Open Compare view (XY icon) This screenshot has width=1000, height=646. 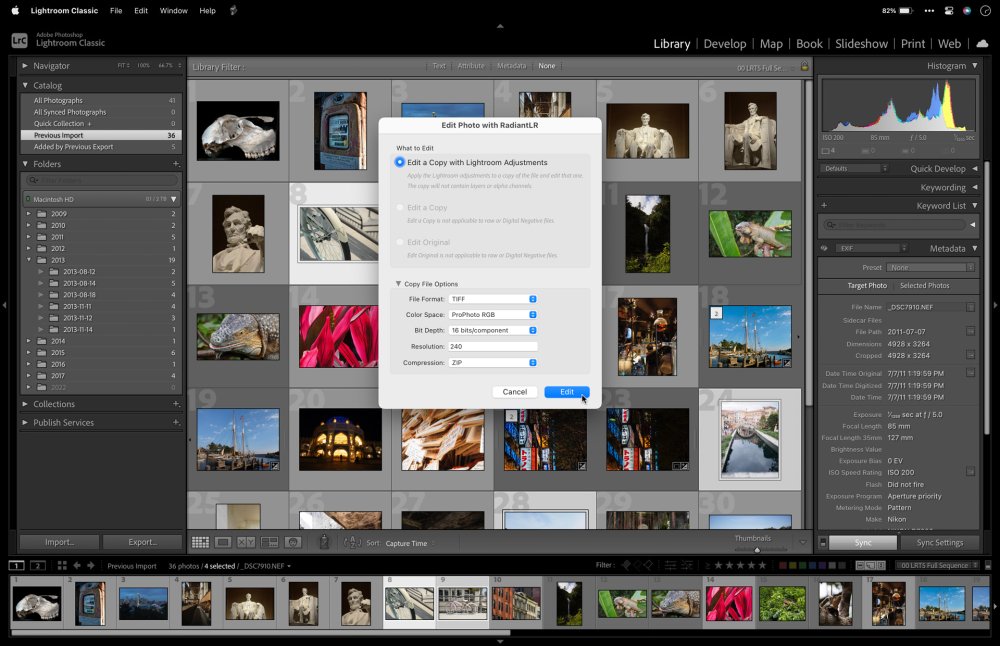tap(246, 542)
